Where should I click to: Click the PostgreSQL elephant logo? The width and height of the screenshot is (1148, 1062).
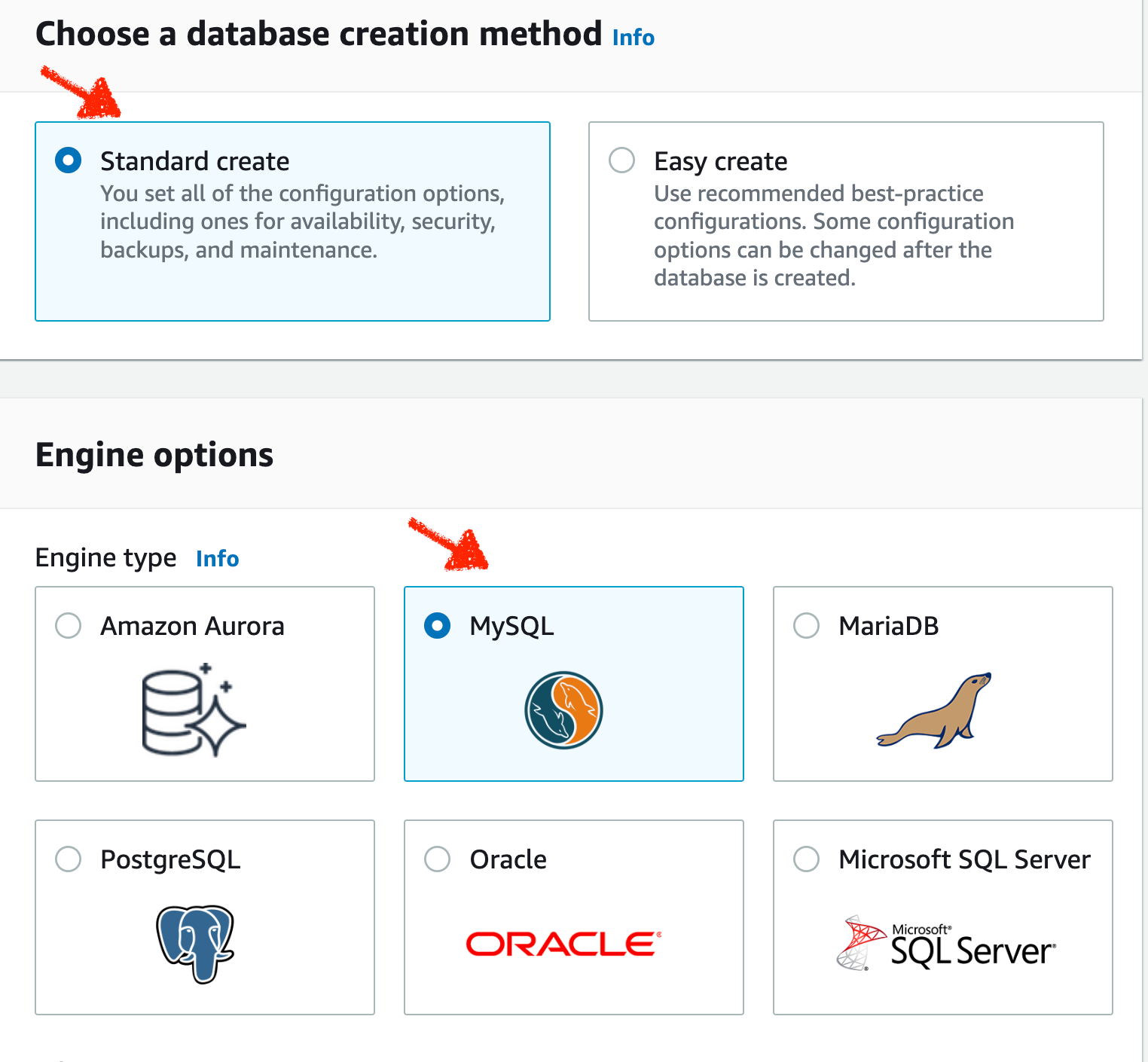[195, 944]
